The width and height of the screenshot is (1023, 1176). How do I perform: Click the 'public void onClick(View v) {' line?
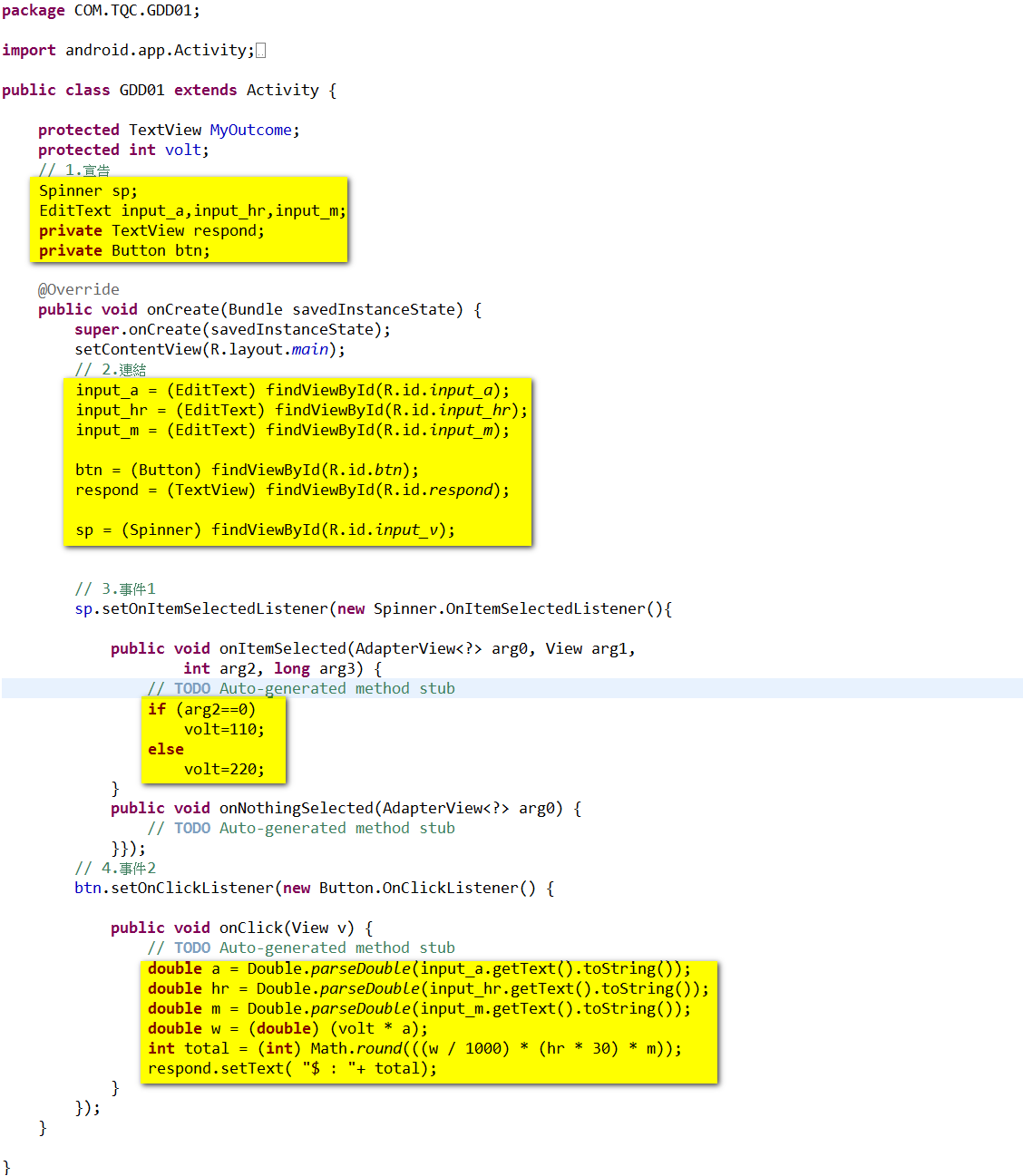click(241, 928)
